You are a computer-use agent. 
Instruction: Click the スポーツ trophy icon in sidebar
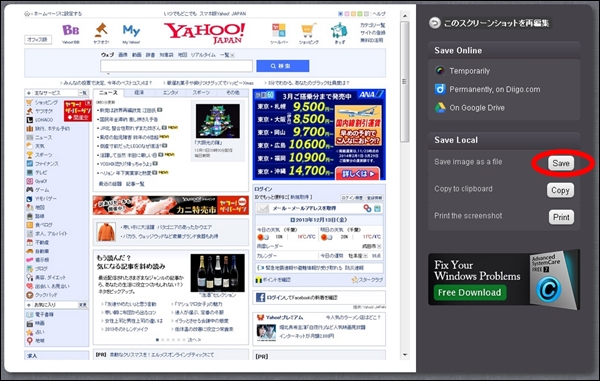[x=29, y=155]
